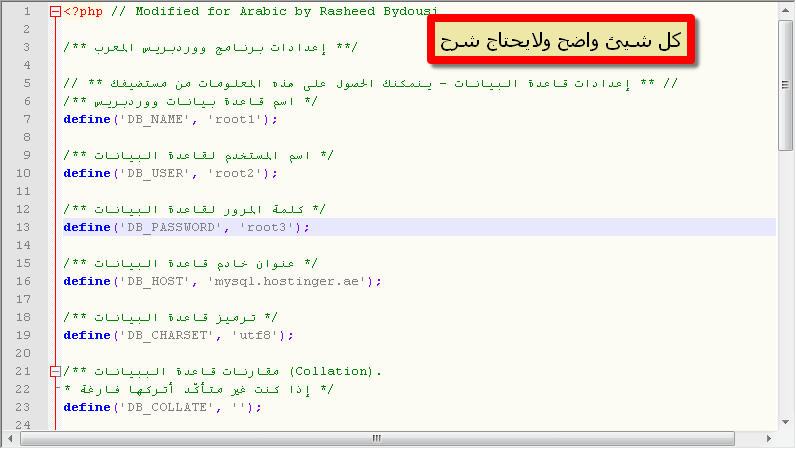Place cursor on the DB_NAME define line
This screenshot has height=449, width=796.
tap(168, 119)
